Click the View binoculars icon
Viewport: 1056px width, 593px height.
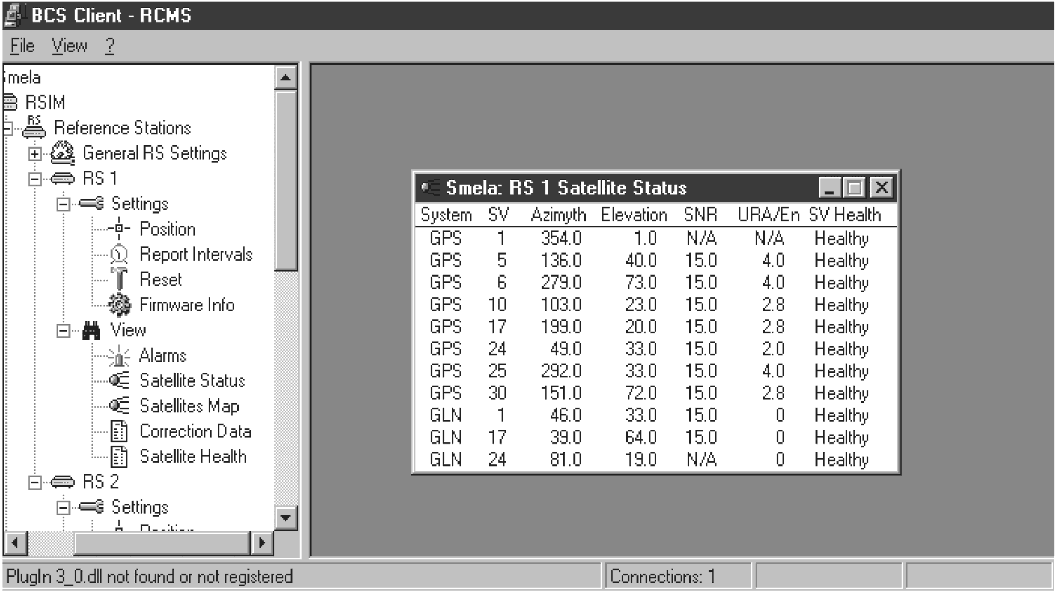(x=91, y=330)
